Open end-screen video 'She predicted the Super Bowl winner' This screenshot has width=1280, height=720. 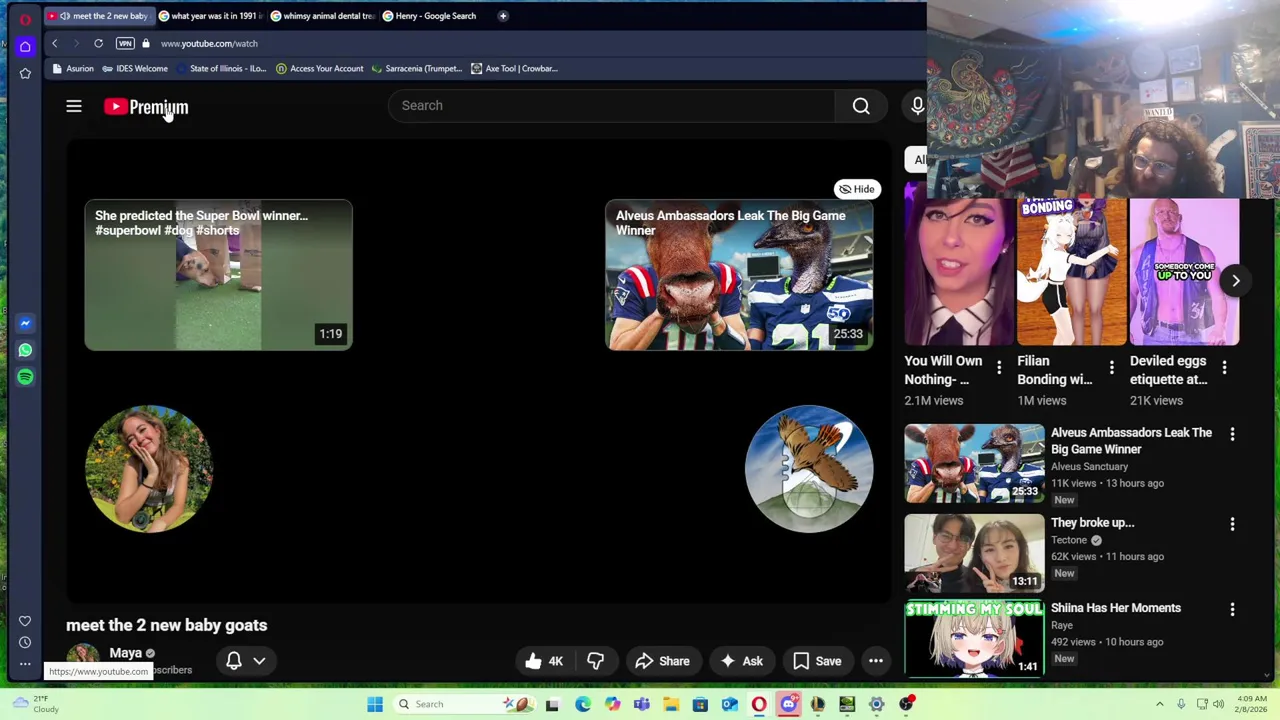[218, 275]
